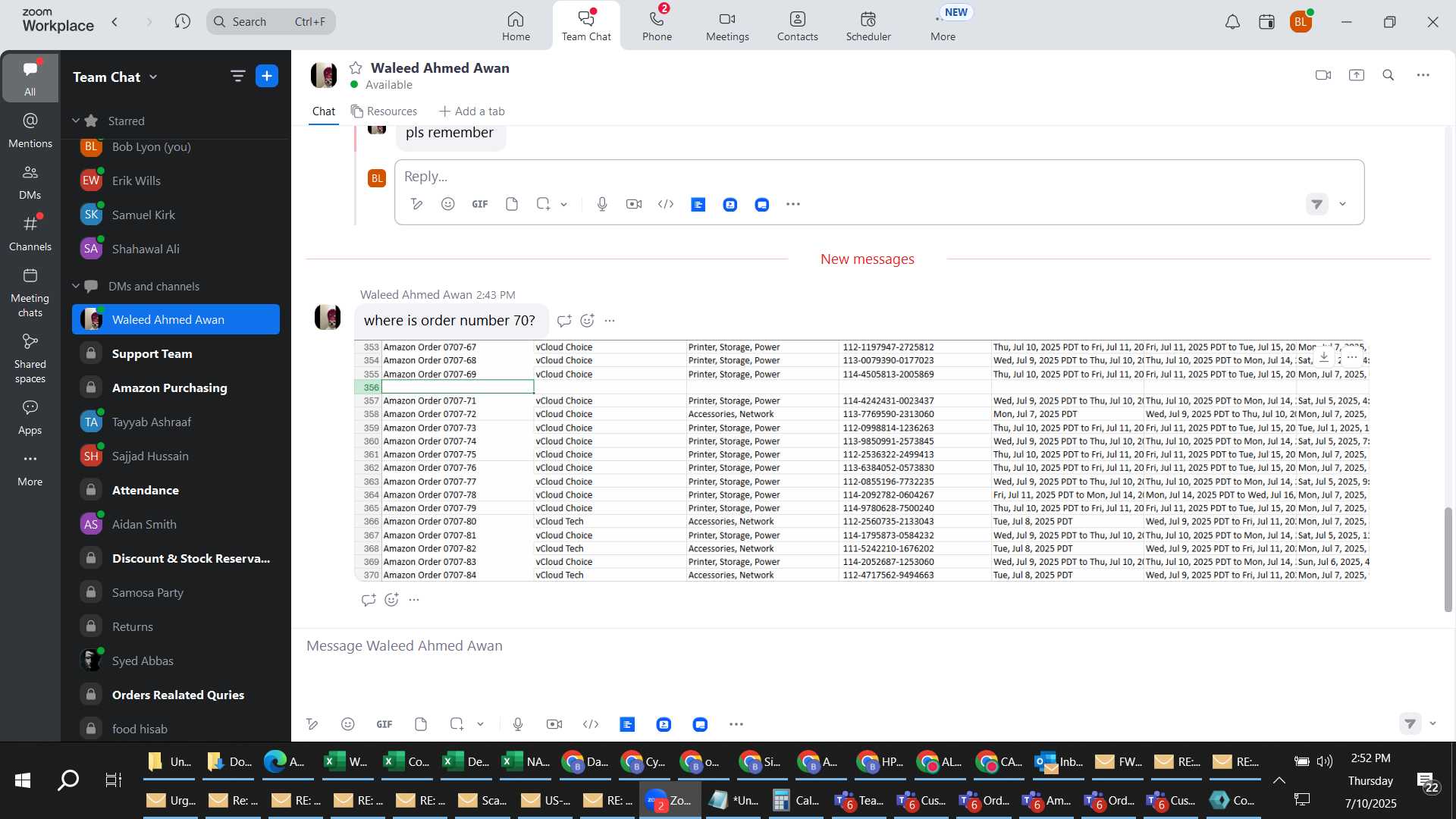
Task: Start a video call with Waleed
Action: pyautogui.click(x=1323, y=75)
